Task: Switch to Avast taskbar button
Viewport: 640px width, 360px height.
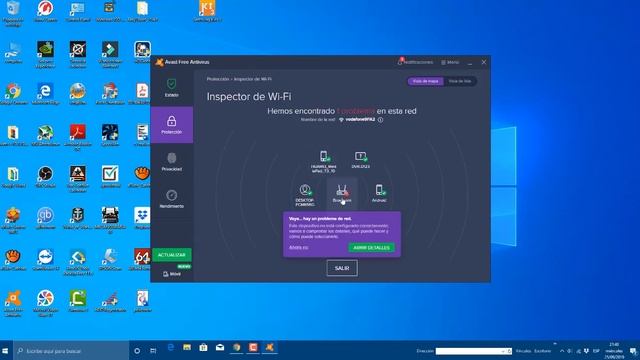Action: pyautogui.click(x=269, y=347)
